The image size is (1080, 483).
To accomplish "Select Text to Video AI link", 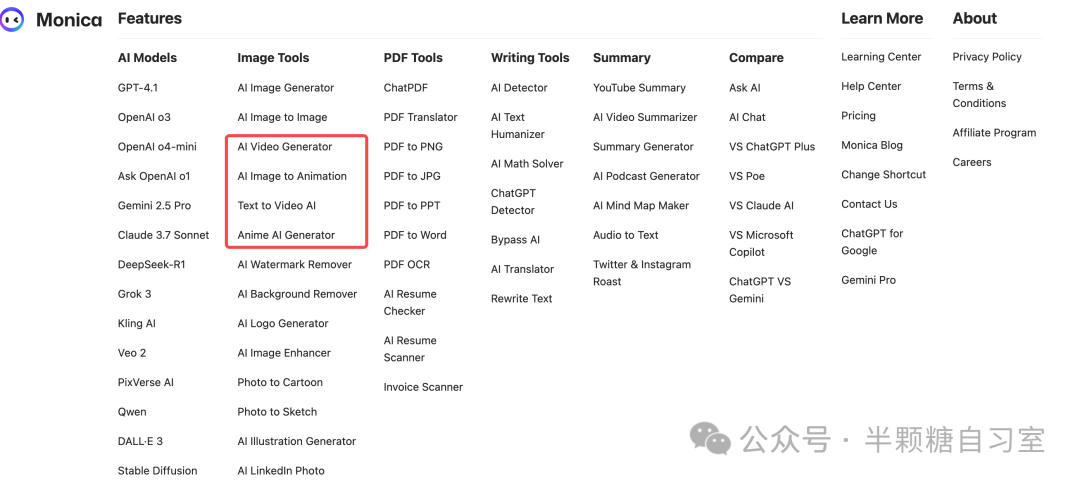I will (x=277, y=205).
